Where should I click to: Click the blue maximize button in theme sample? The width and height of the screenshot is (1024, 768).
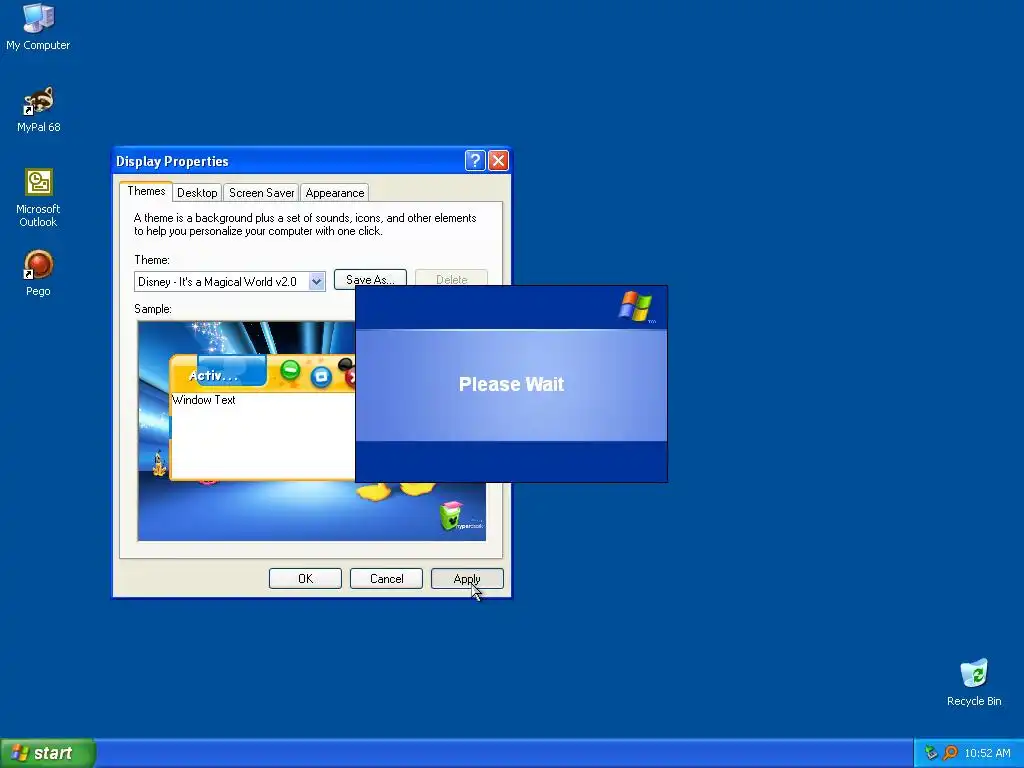tap(321, 377)
